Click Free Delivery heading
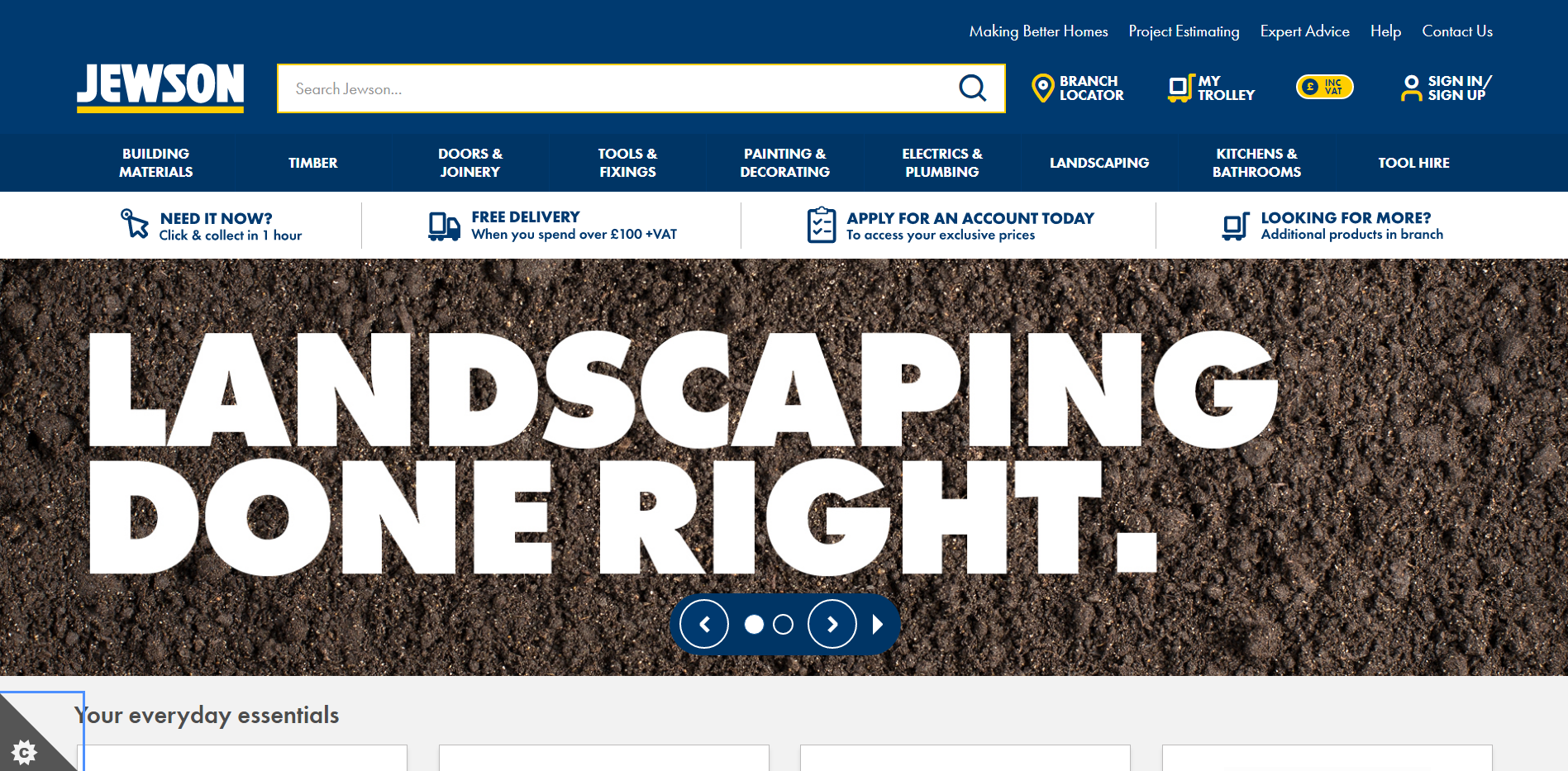1568x771 pixels. click(x=526, y=217)
